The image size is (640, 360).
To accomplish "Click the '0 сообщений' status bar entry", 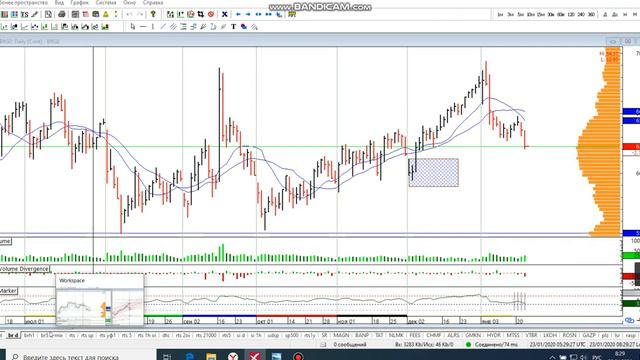I will (350, 344).
